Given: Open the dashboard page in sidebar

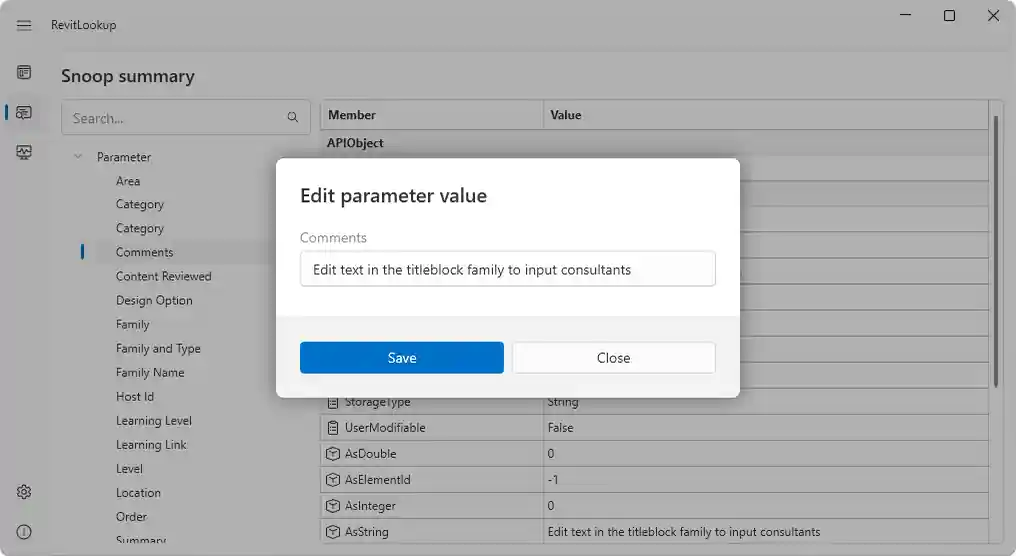Looking at the screenshot, I should pyautogui.click(x=24, y=72).
